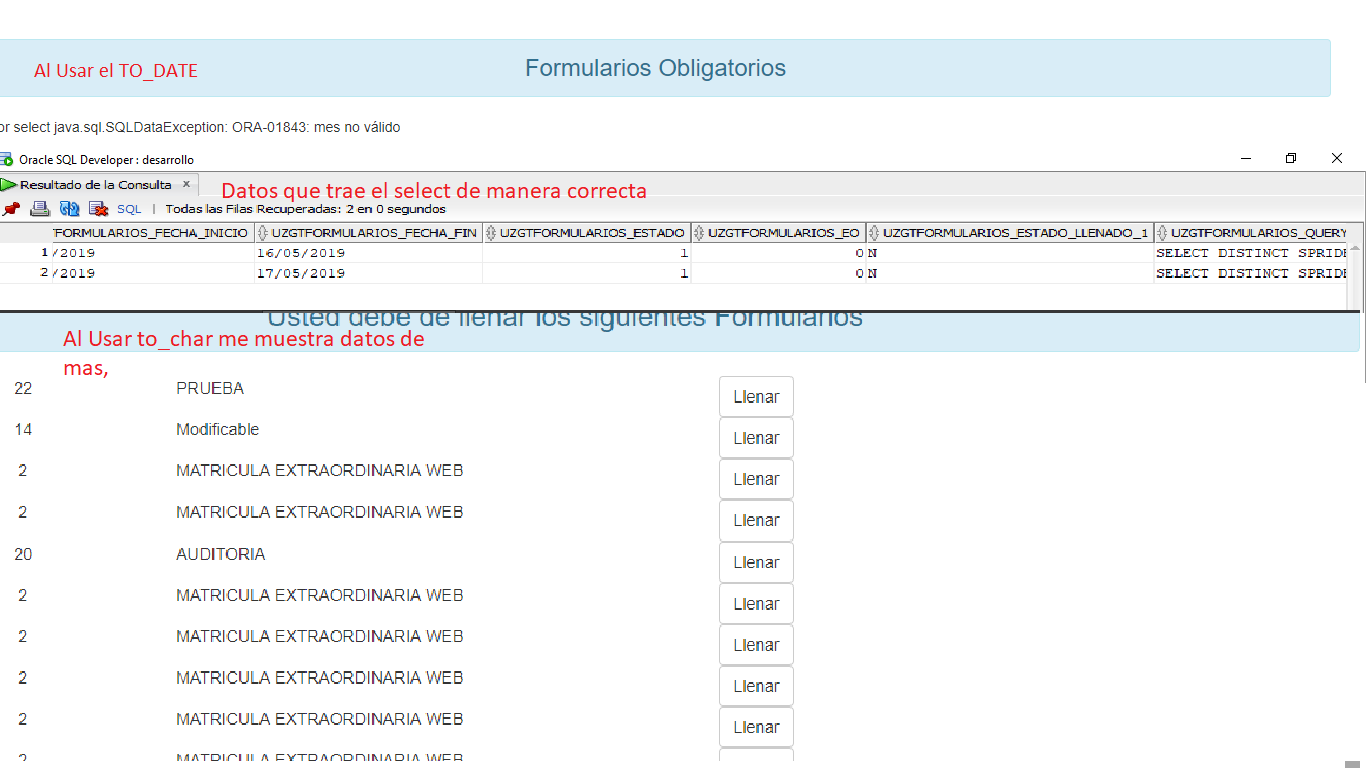The width and height of the screenshot is (1366, 768).
Task: Restore down the SQL Developer window
Action: click(1291, 158)
